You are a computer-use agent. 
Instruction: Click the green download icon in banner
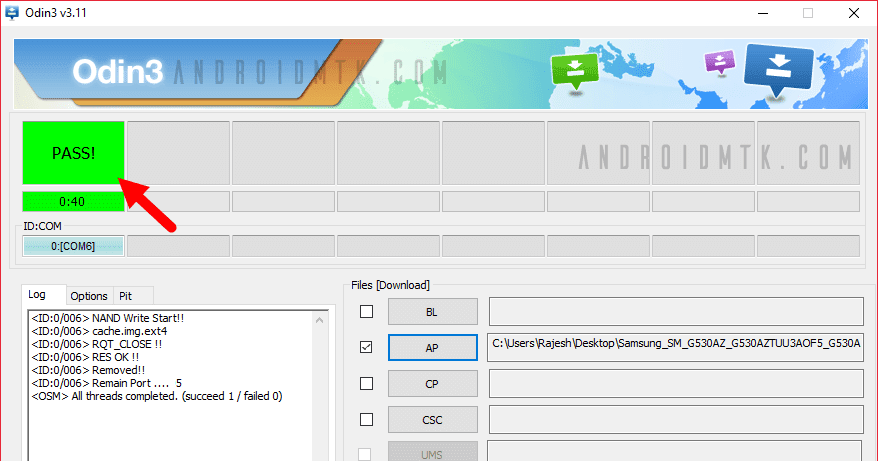click(x=575, y=71)
